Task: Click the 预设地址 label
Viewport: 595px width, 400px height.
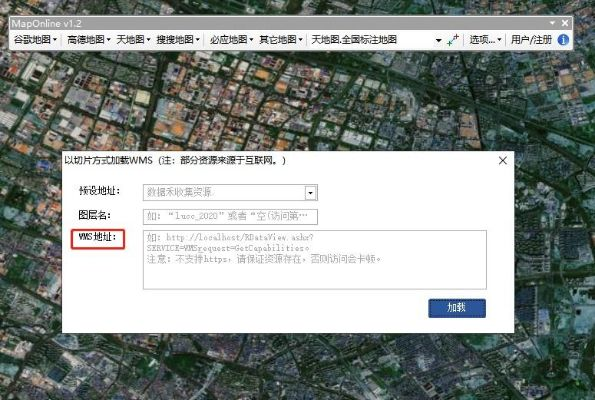Action: point(99,191)
